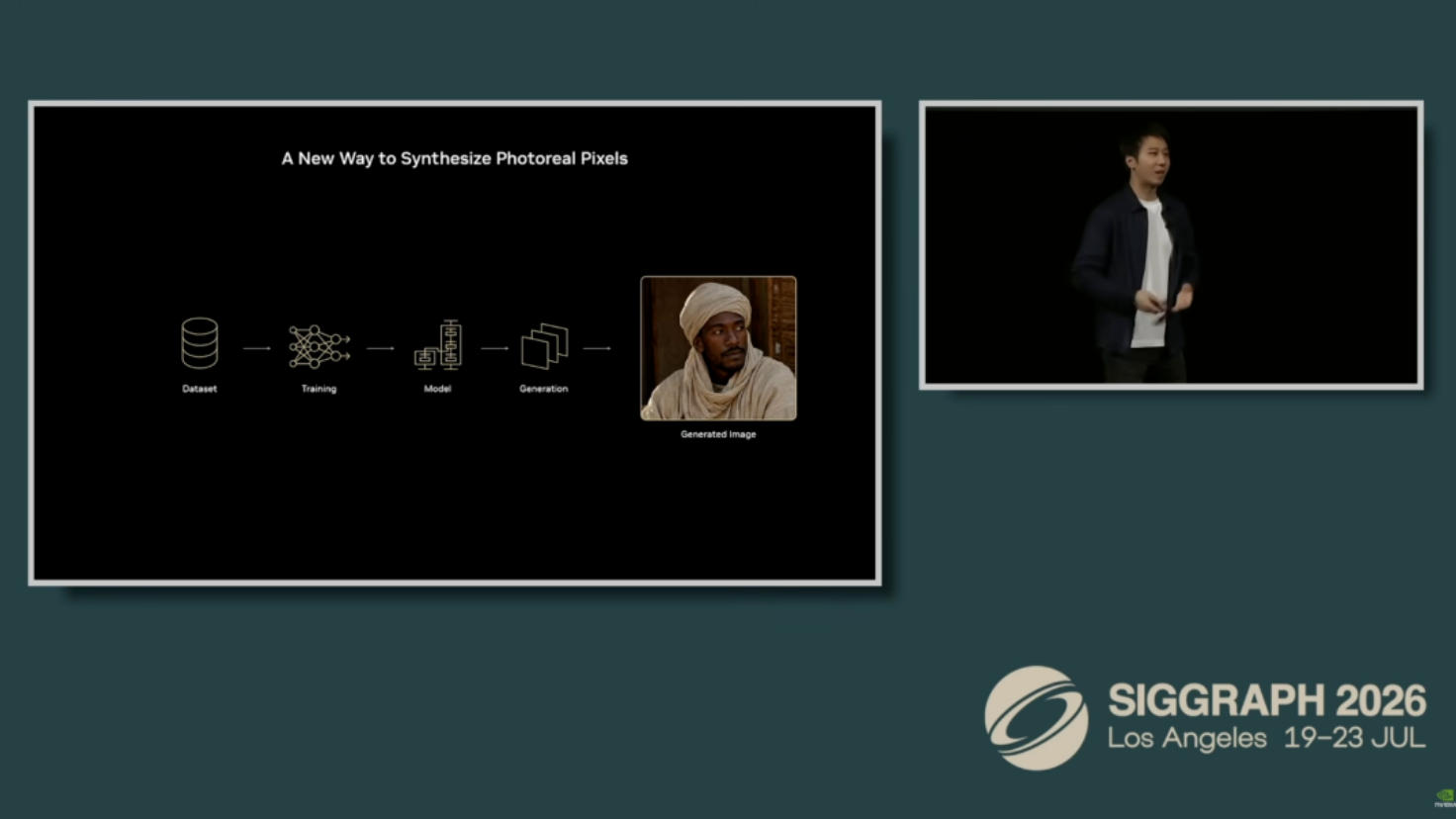Click the Training neural network icon
This screenshot has width=1456, height=819.
click(x=318, y=346)
